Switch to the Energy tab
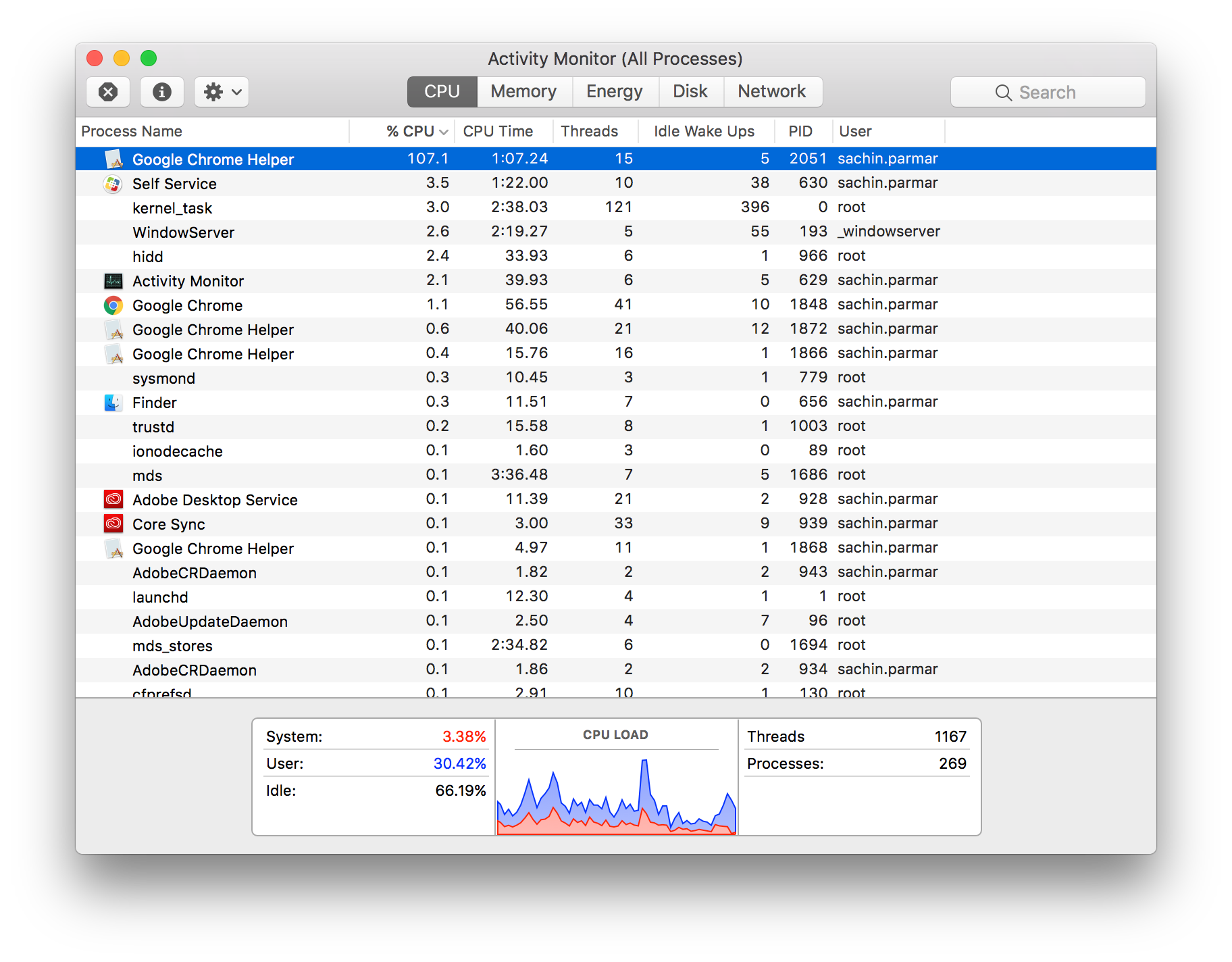Viewport: 1232px width, 962px height. pyautogui.click(x=615, y=92)
